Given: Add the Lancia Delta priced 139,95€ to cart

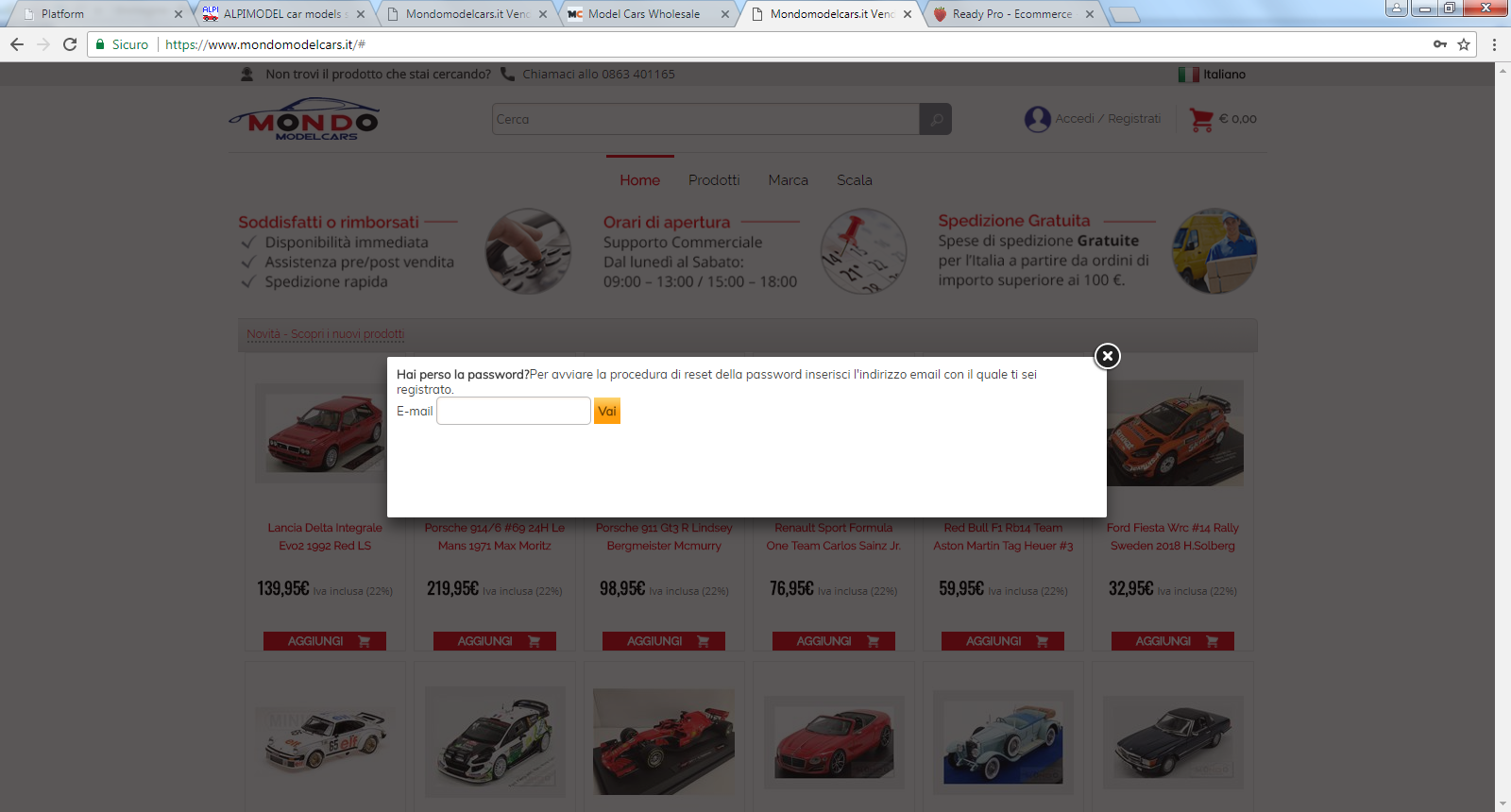Looking at the screenshot, I should pyautogui.click(x=325, y=641).
